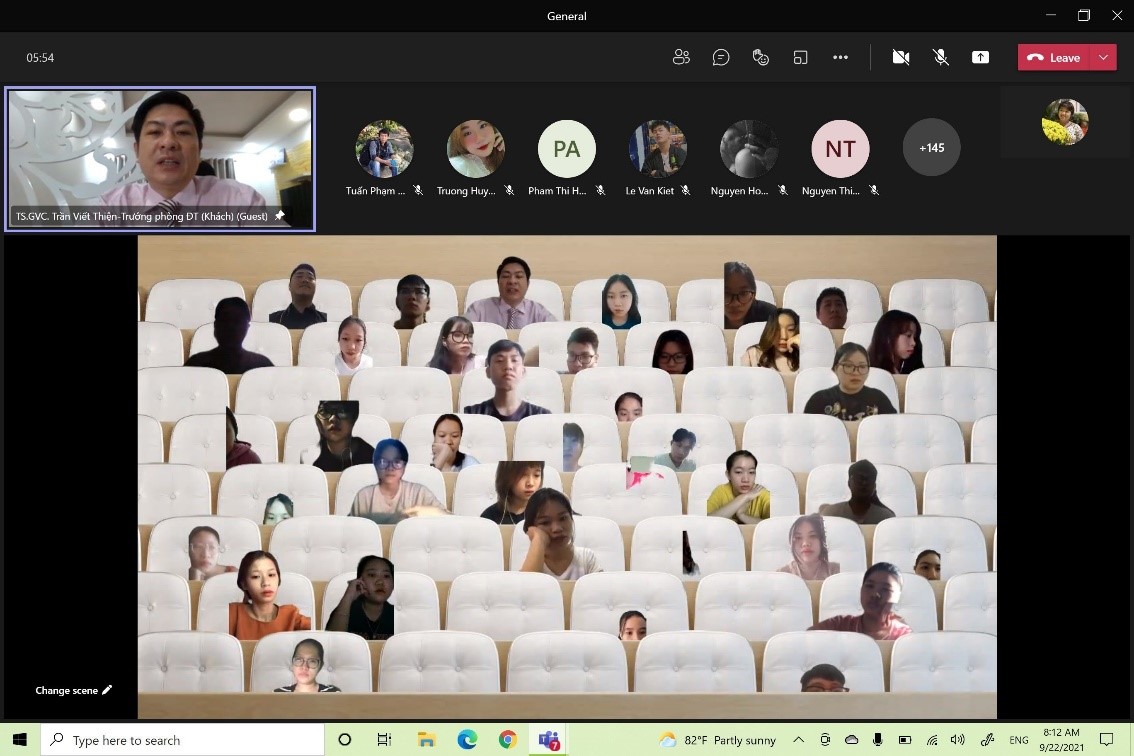Open the participants panel

[681, 58]
